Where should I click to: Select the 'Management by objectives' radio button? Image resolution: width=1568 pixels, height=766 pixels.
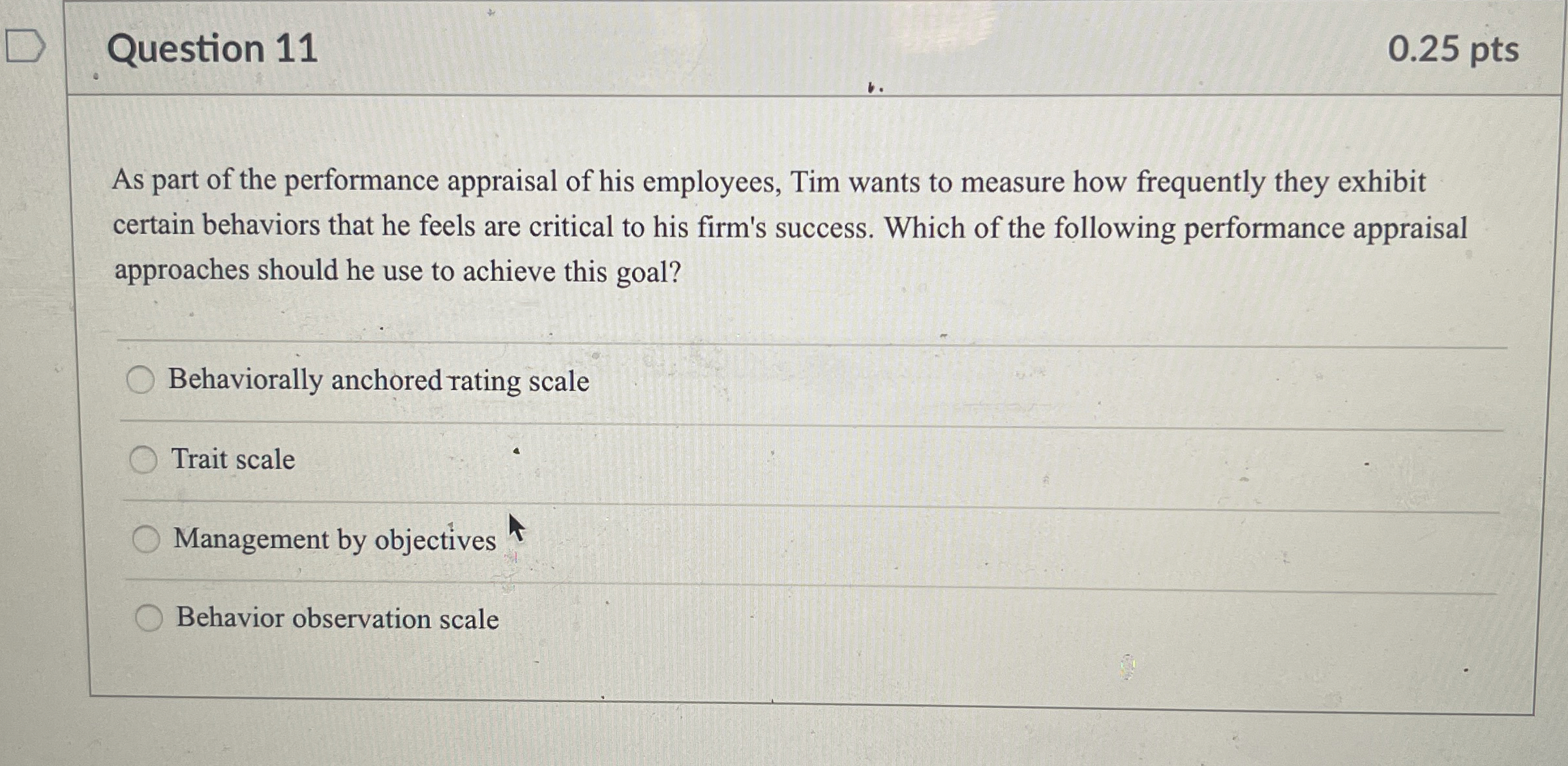147,539
